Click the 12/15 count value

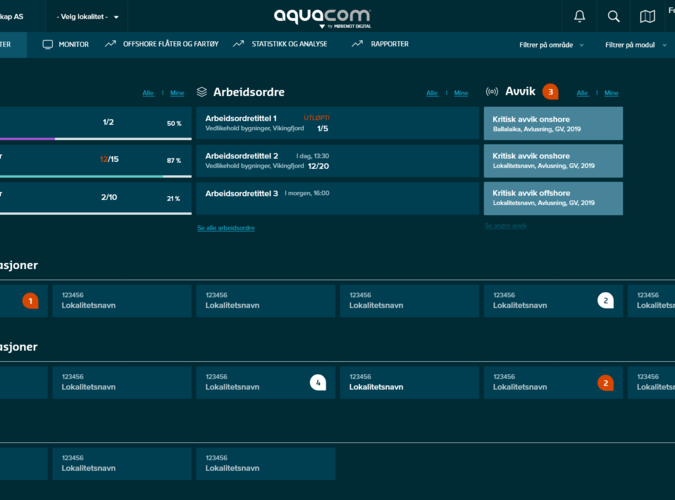(109, 159)
